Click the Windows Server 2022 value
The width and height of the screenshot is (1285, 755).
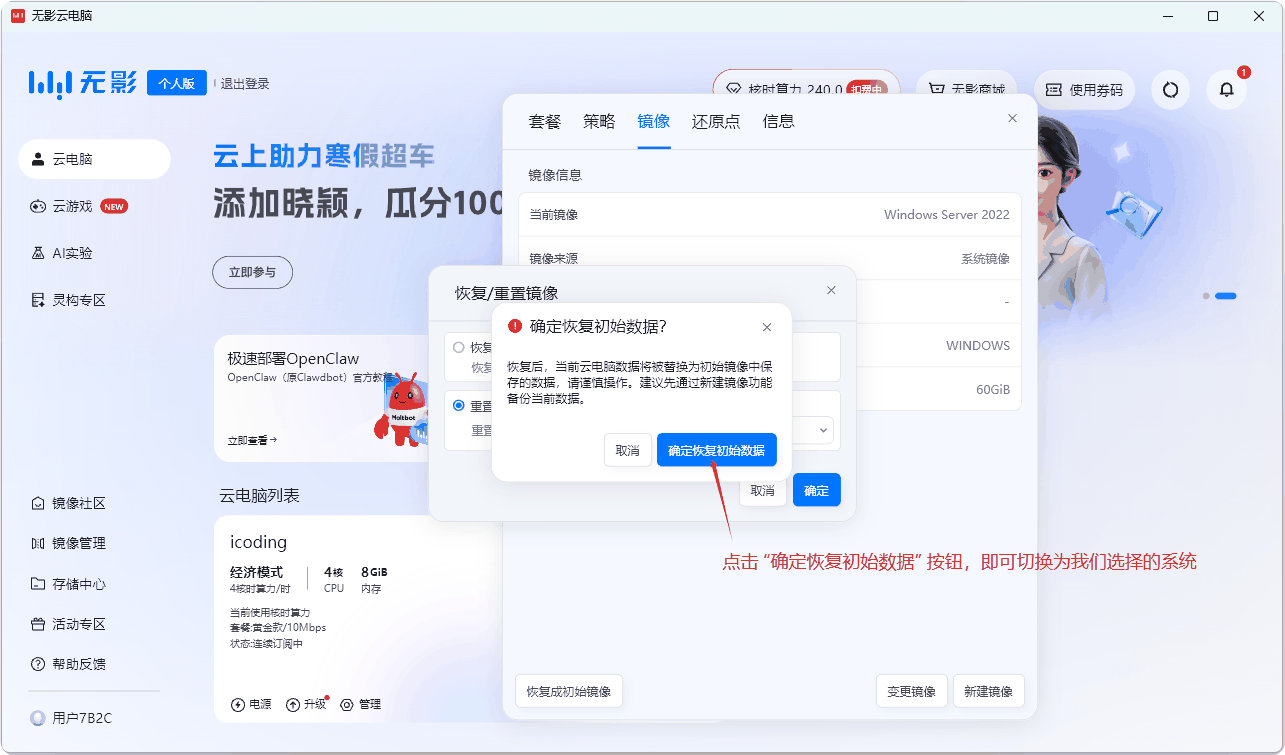tap(947, 215)
